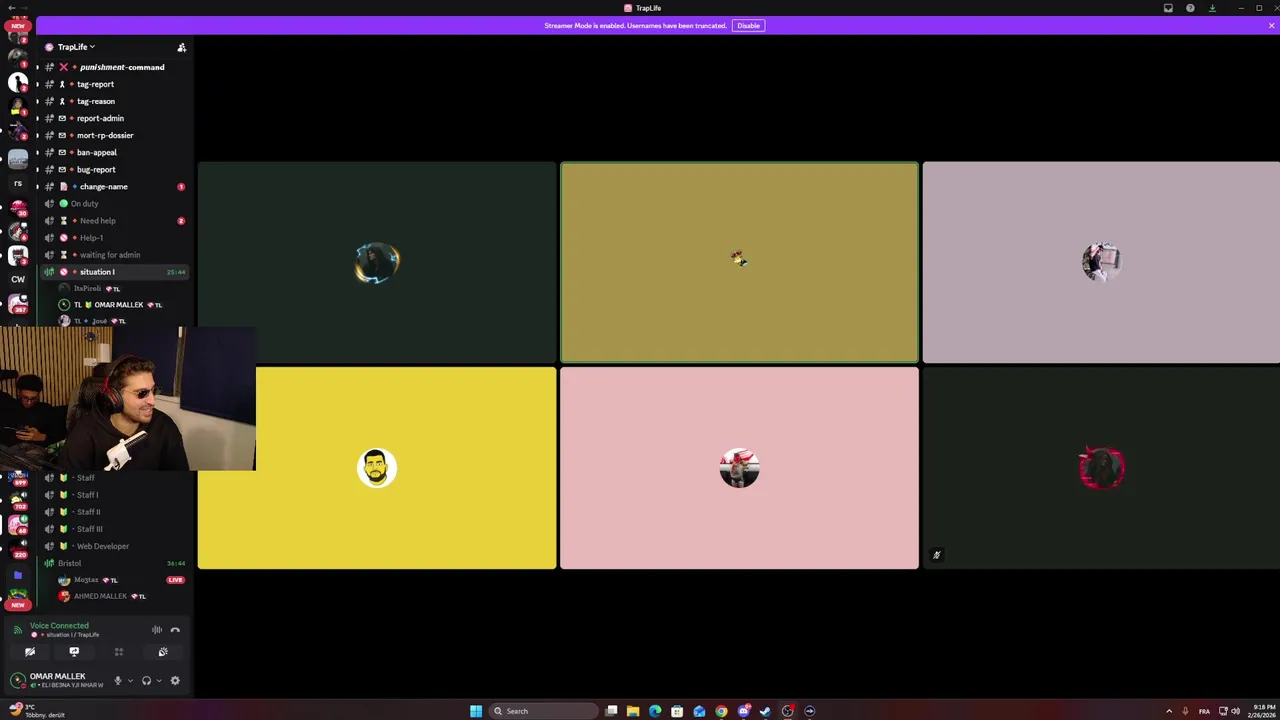Click user OMAR MALLEK under situation I

click(x=118, y=304)
